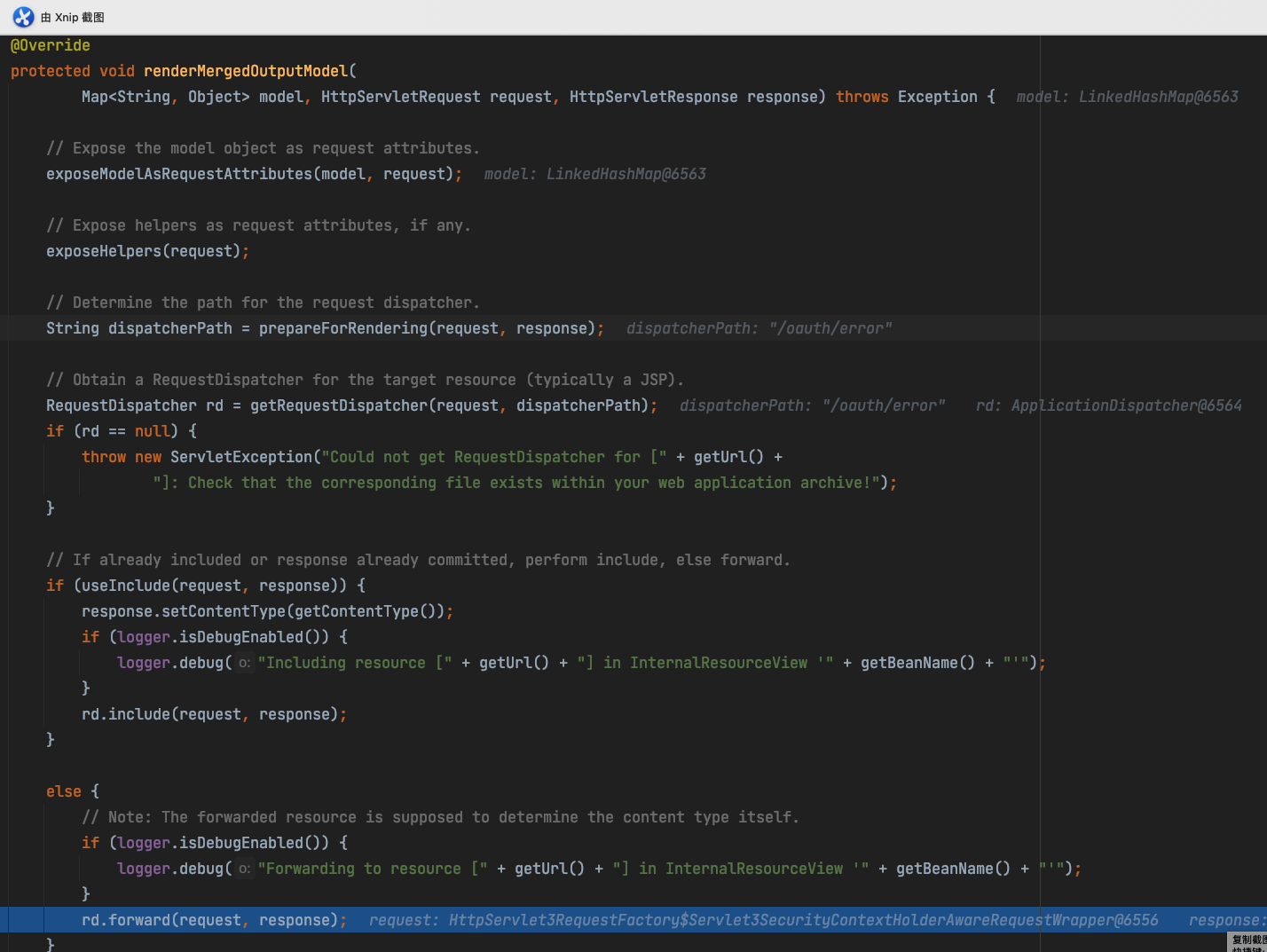Image resolution: width=1267 pixels, height=952 pixels.
Task: Click the parameter hint before 'Forwarding to resource' string
Action: click(x=244, y=869)
